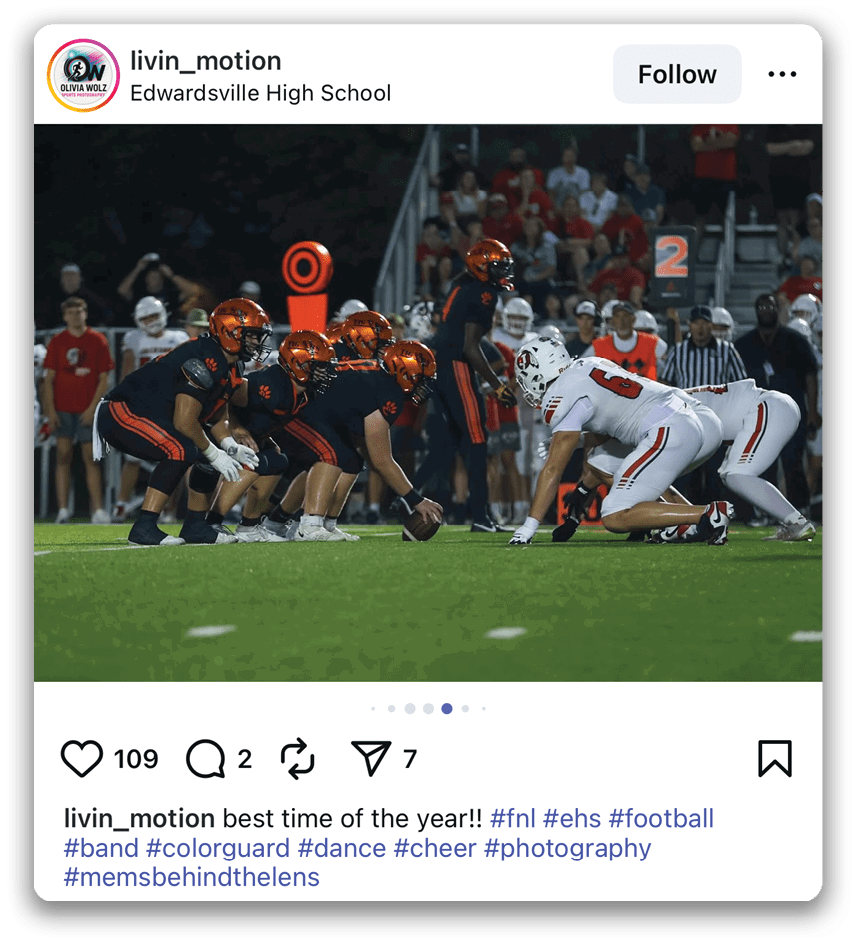855x944 pixels.
Task: Like the post with heart icon
Action: click(82, 759)
